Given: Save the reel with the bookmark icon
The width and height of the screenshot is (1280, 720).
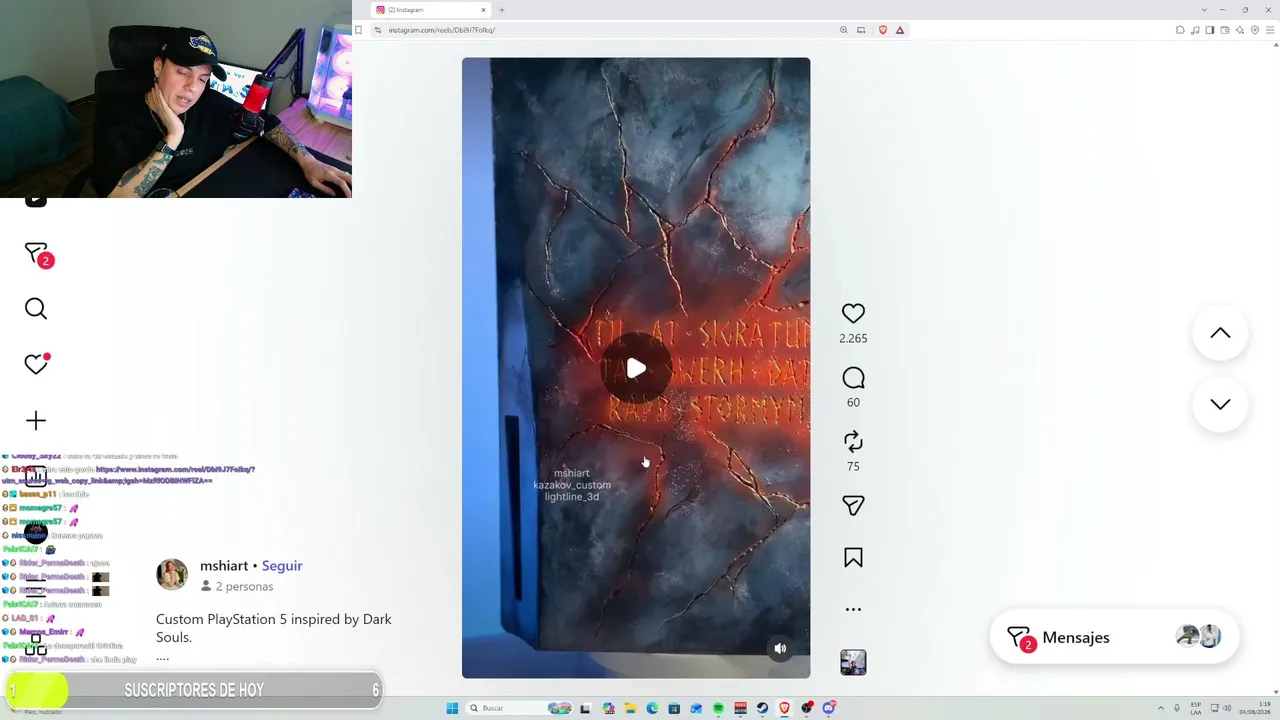Looking at the screenshot, I should point(853,558).
